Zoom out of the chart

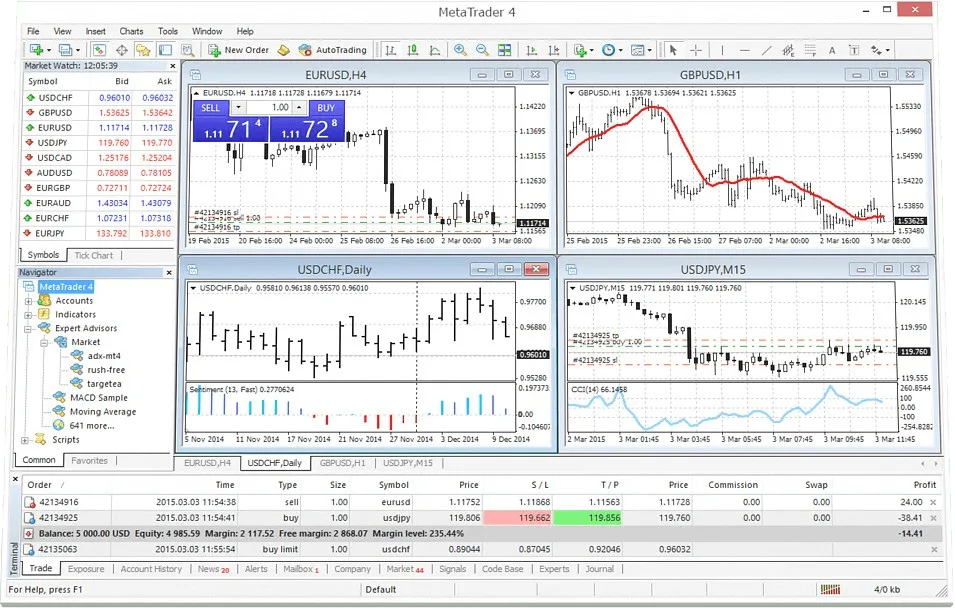coord(482,50)
